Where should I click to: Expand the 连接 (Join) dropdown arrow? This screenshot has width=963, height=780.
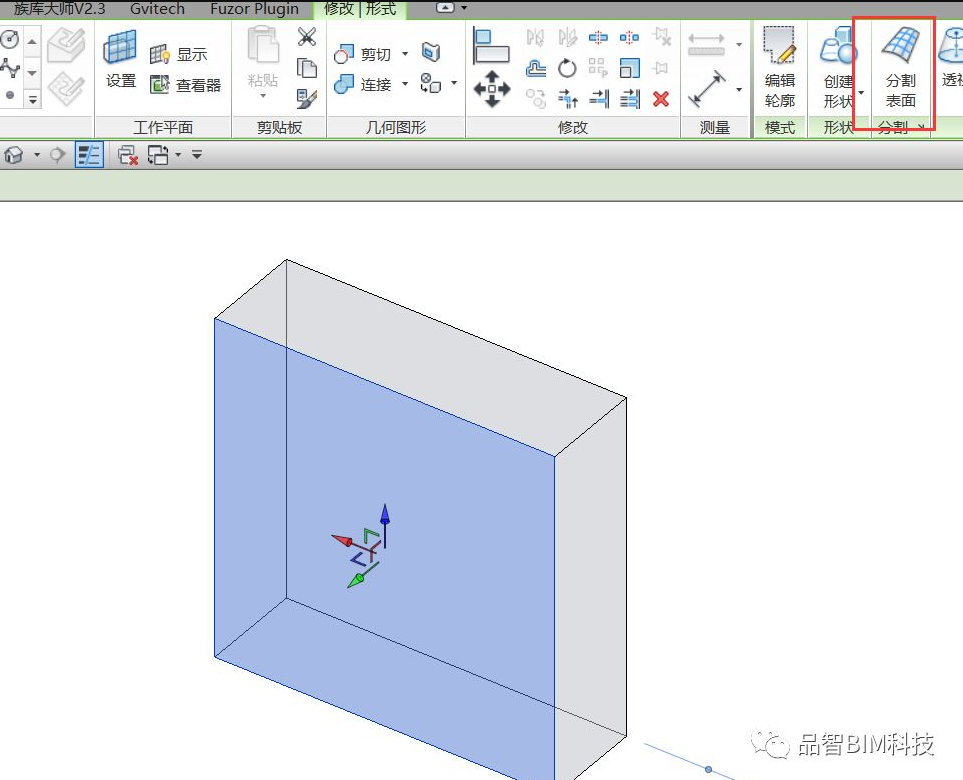[405, 85]
